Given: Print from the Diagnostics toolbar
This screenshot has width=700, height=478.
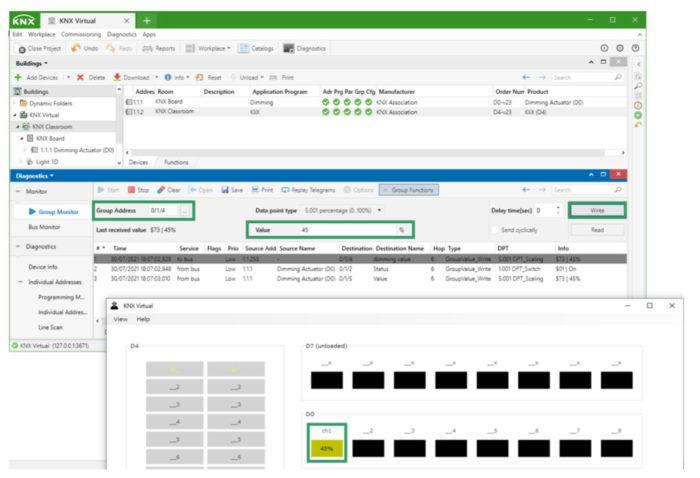Looking at the screenshot, I should 262,190.
